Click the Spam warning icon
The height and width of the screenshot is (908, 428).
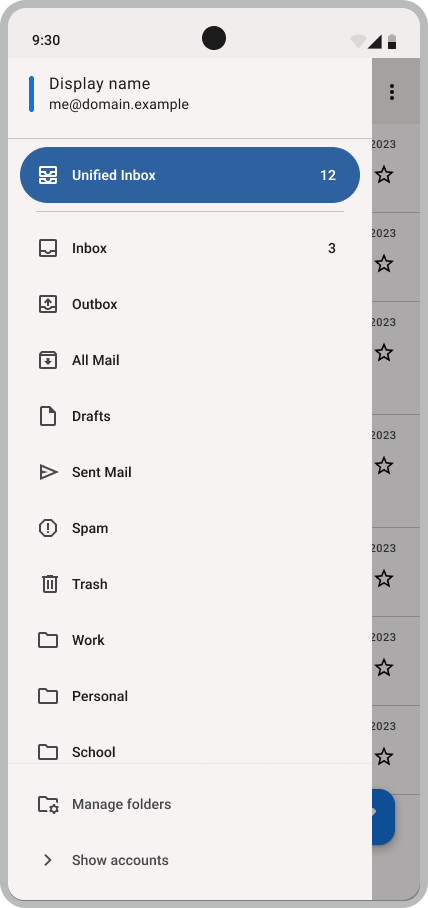pyautogui.click(x=48, y=528)
